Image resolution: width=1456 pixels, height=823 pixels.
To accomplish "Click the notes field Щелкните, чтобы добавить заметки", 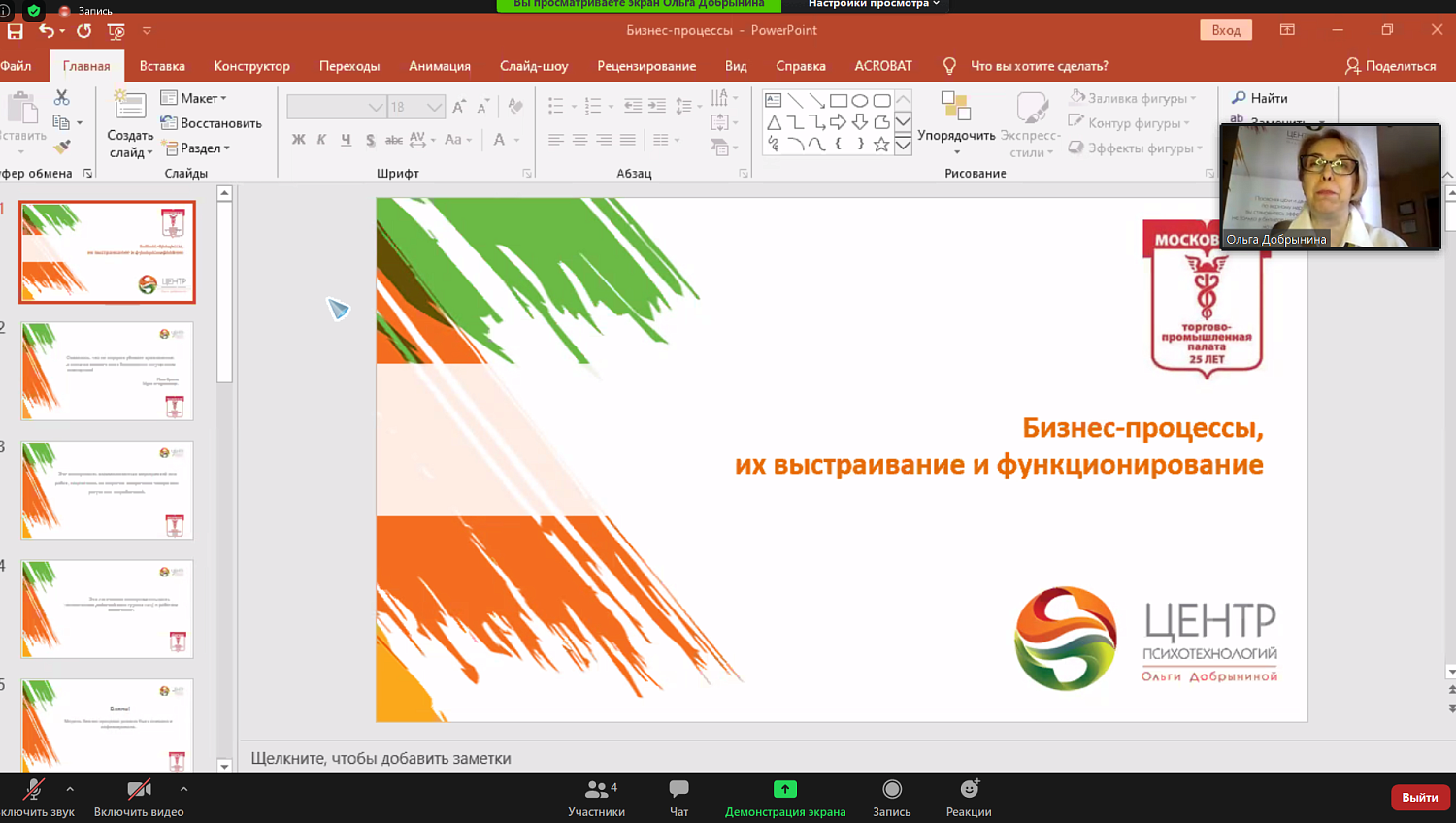I will pyautogui.click(x=381, y=758).
